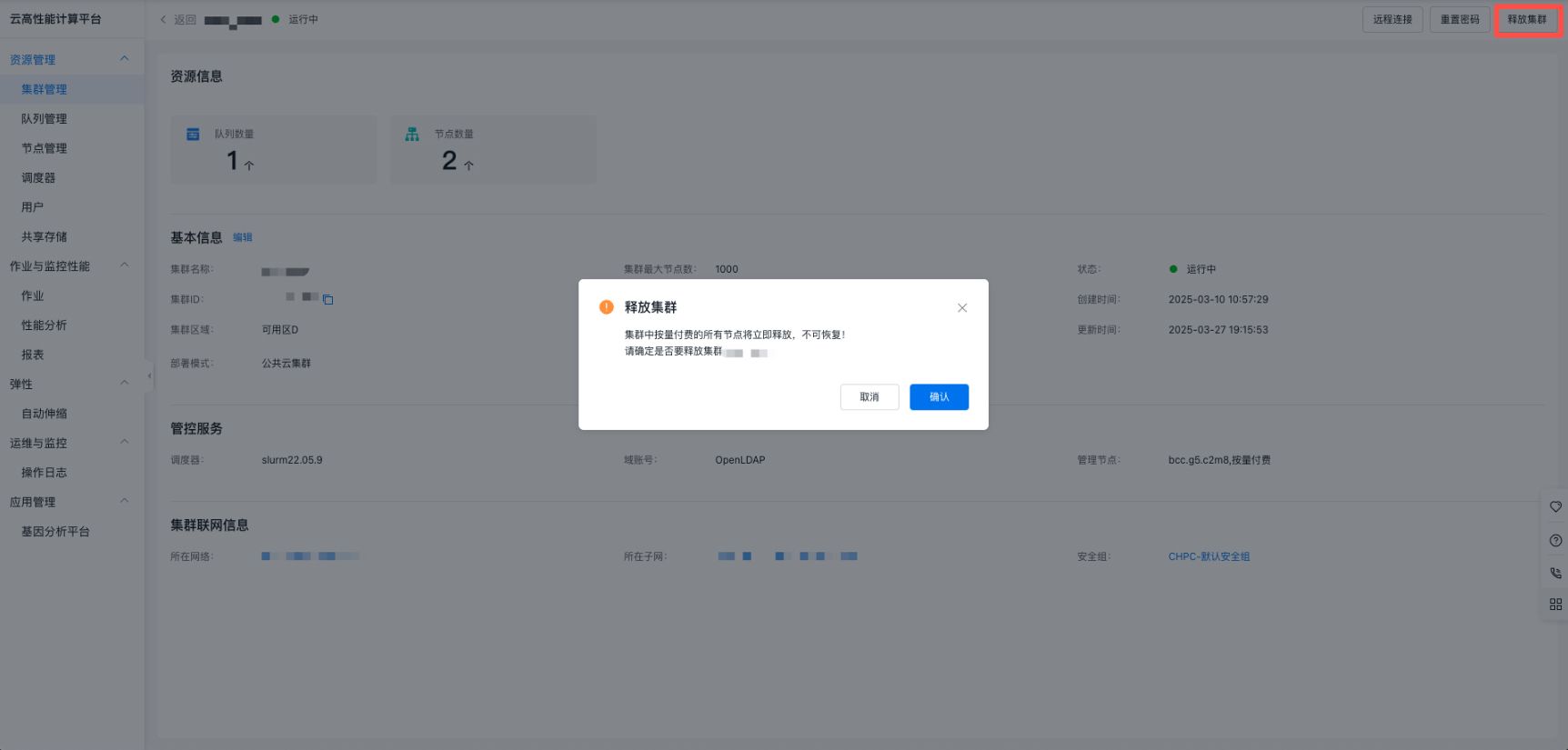This screenshot has width=1568, height=750.
Task: Collapse the 运维与监控 section chevron
Action: (x=125, y=443)
